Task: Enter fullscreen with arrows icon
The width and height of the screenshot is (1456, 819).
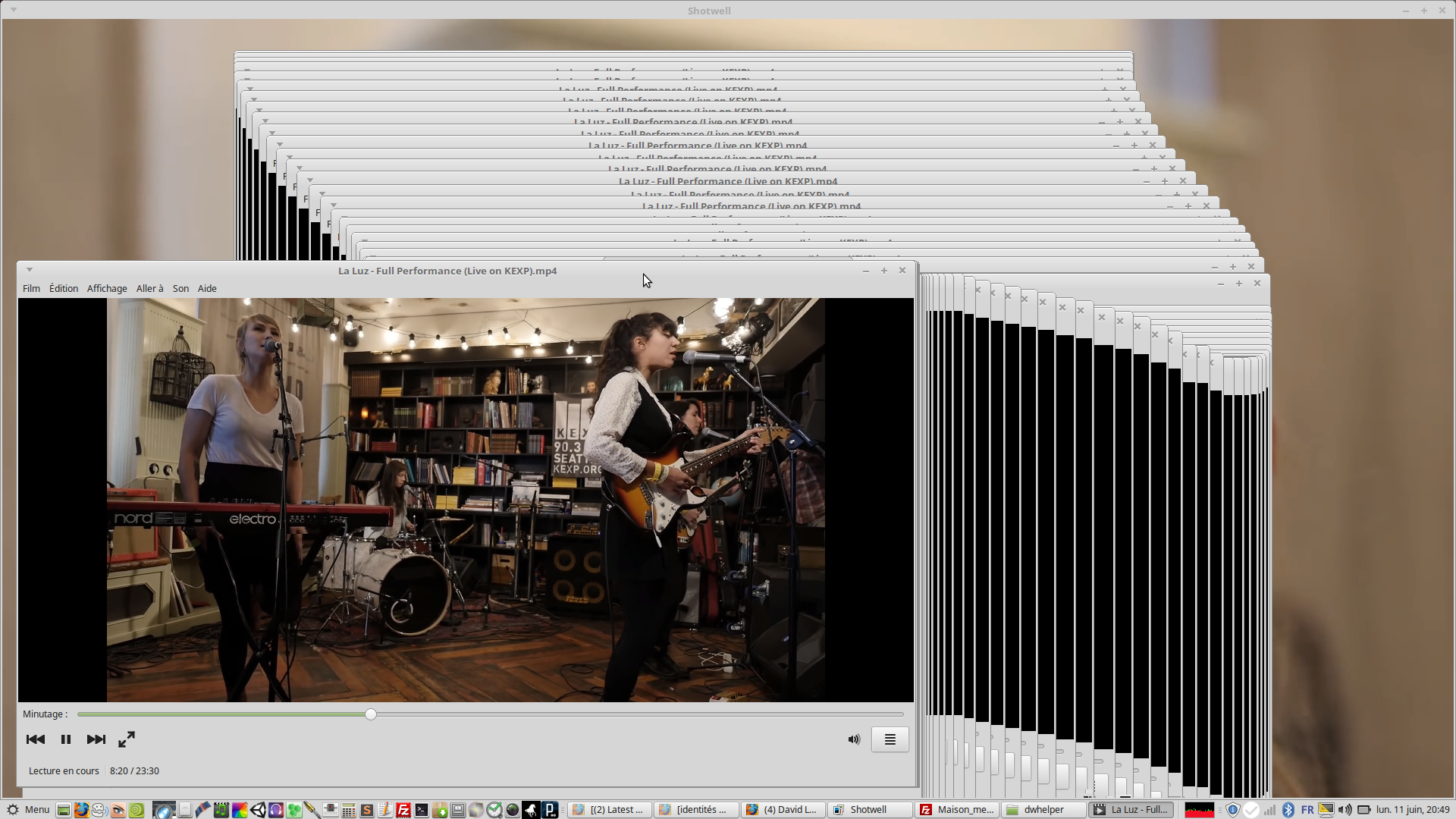Action: tap(127, 739)
